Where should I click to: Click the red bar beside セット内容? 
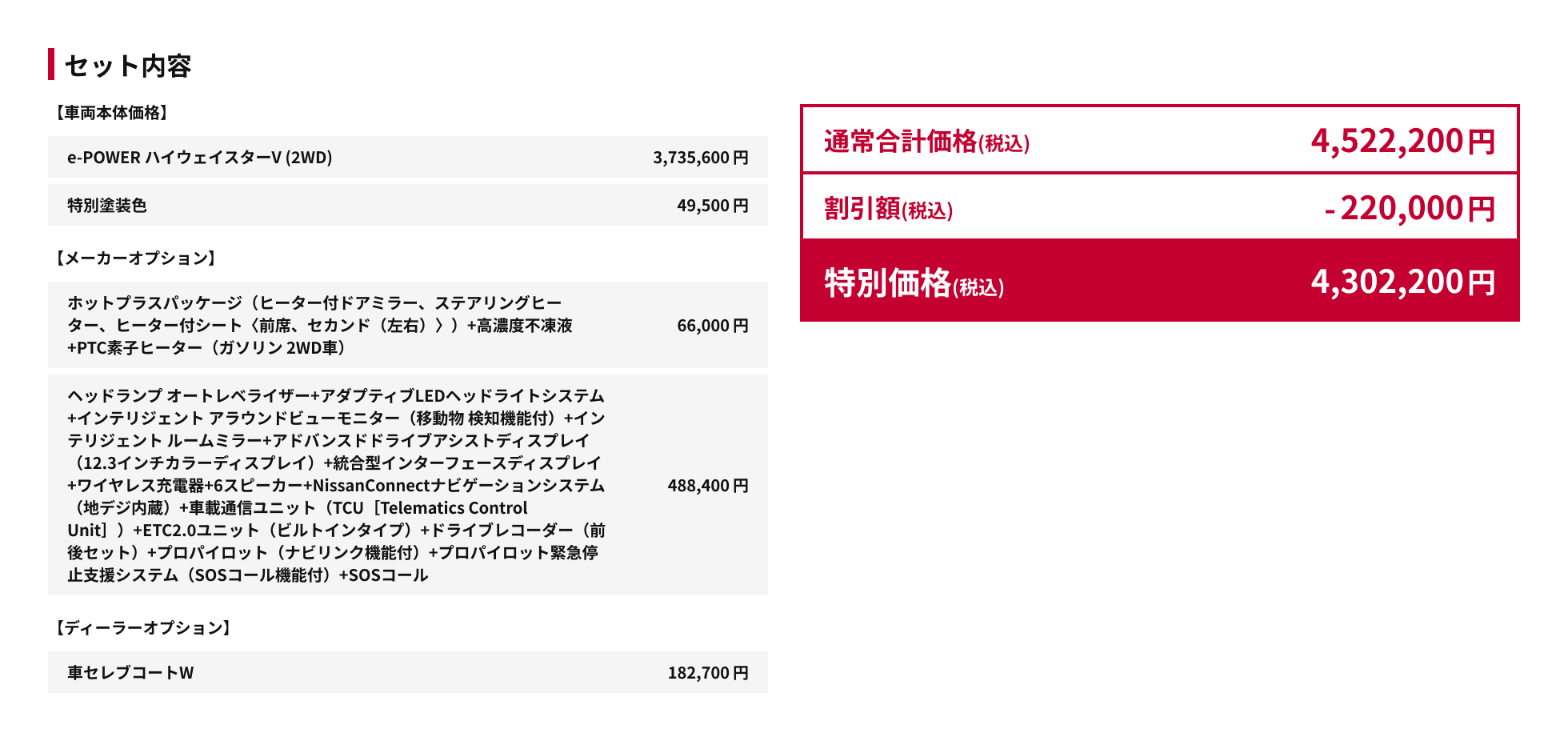(51, 64)
